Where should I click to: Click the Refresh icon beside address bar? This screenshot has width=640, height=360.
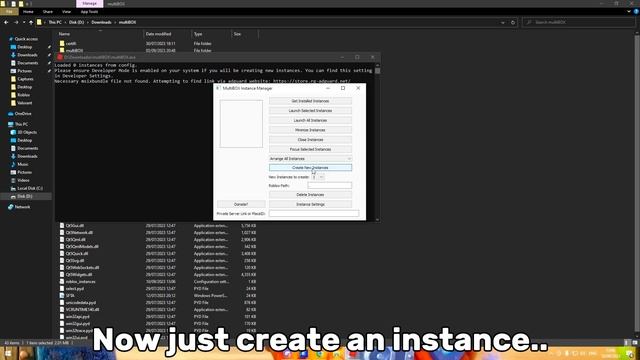(513, 22)
